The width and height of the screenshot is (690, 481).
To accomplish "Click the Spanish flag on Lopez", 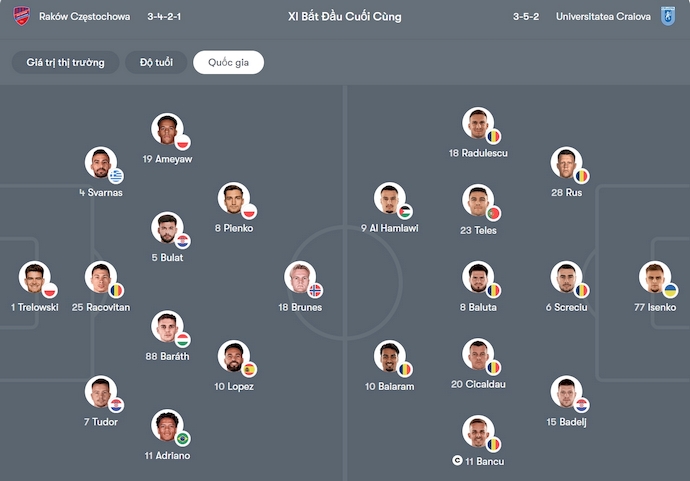I will (x=249, y=369).
